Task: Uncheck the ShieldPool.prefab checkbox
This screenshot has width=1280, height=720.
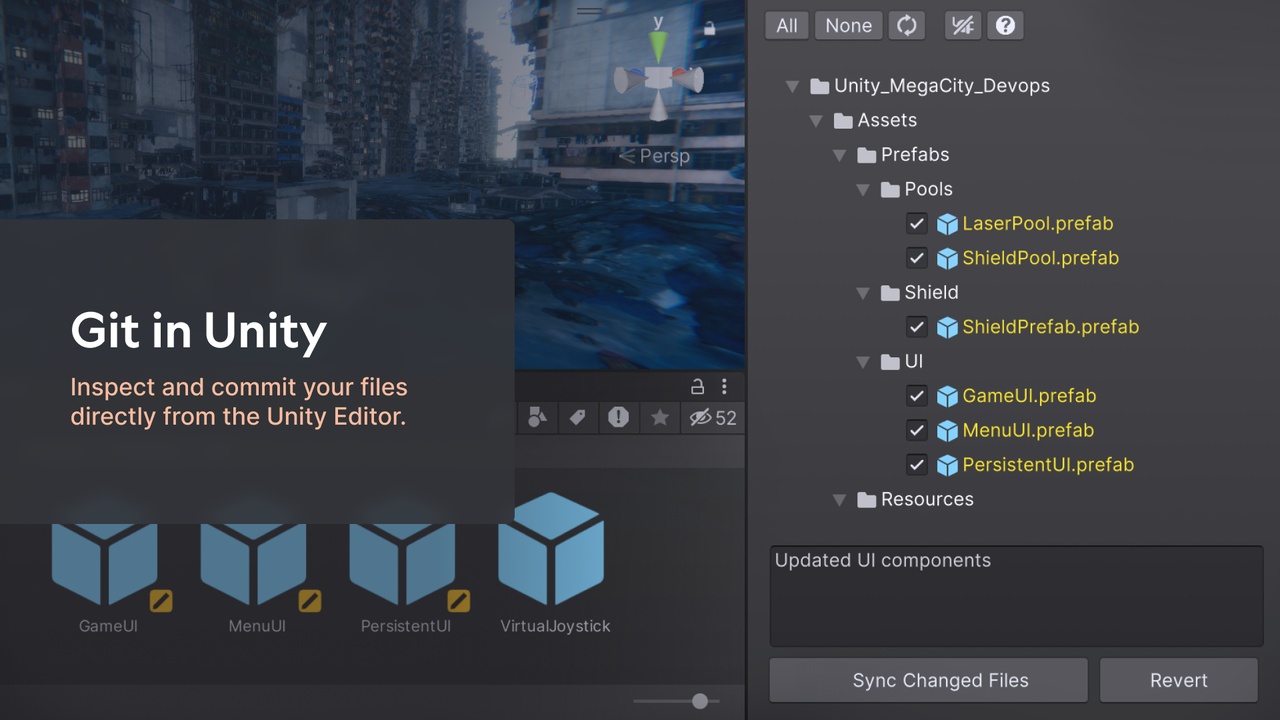Action: pyautogui.click(x=916, y=258)
